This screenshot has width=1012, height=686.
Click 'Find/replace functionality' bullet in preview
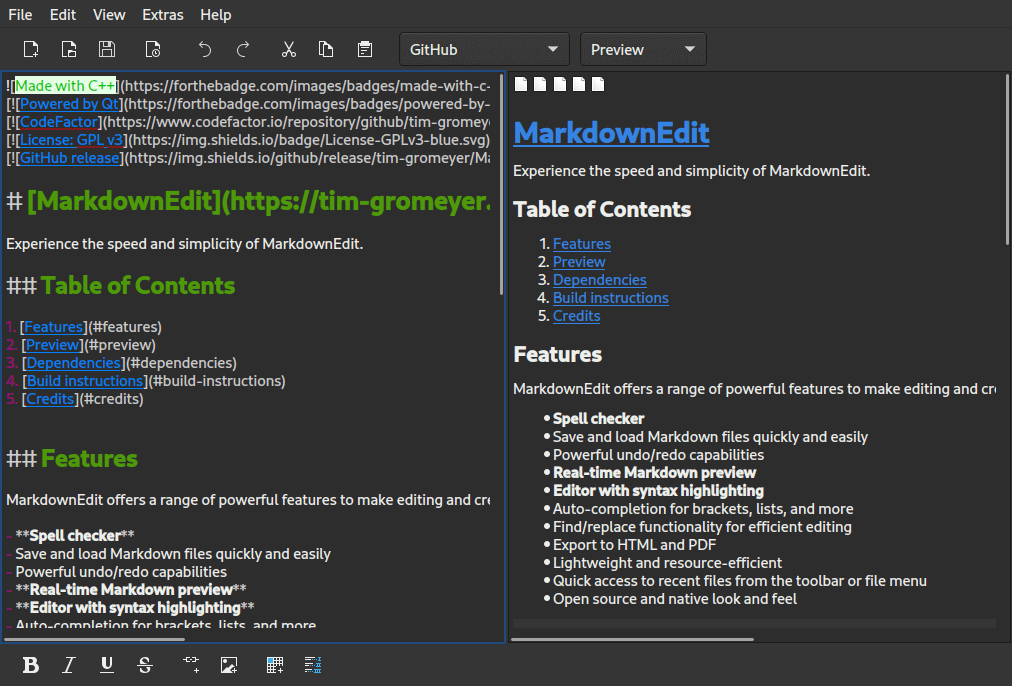pyautogui.click(x=702, y=527)
